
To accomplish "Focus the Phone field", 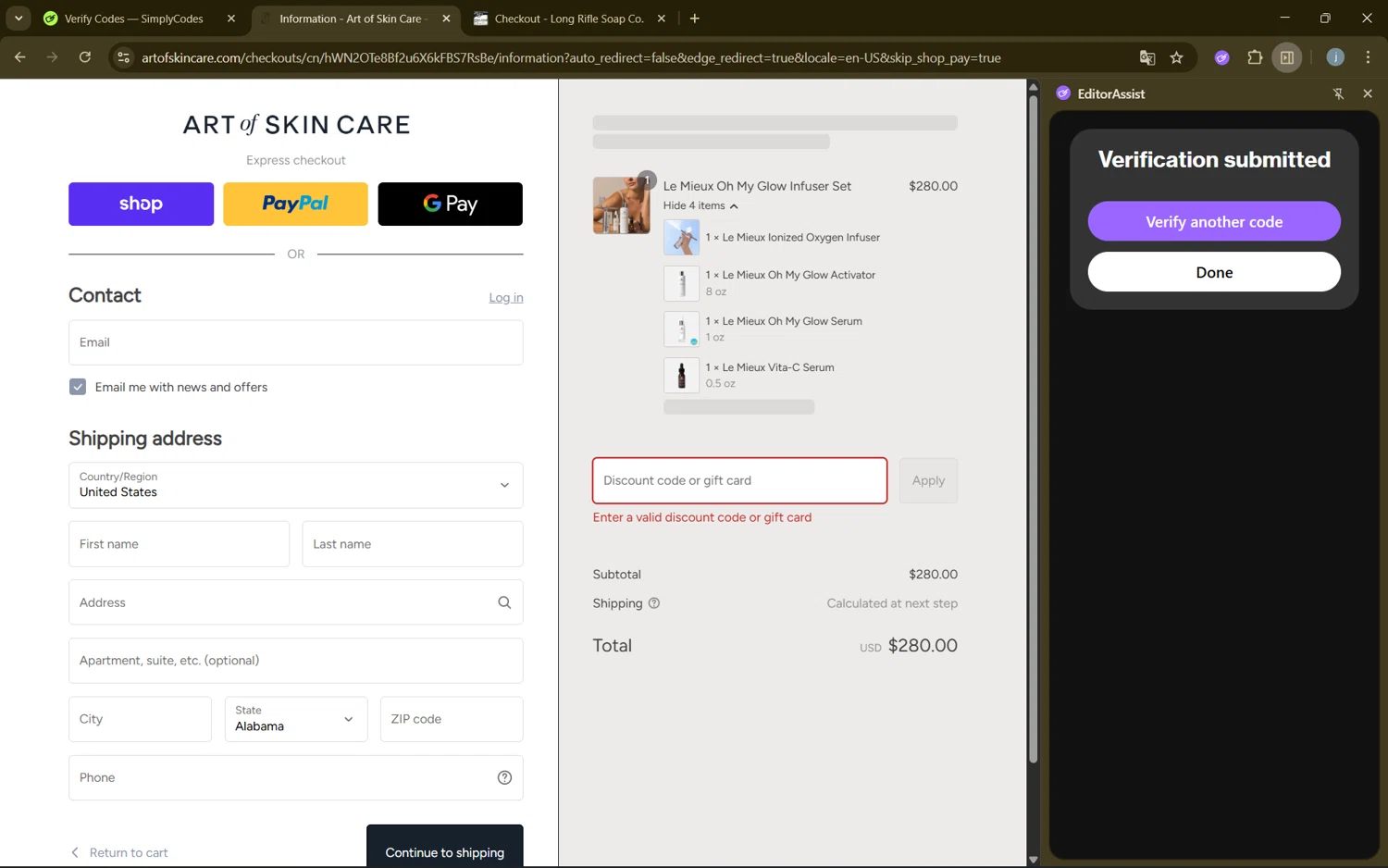I will [296, 777].
